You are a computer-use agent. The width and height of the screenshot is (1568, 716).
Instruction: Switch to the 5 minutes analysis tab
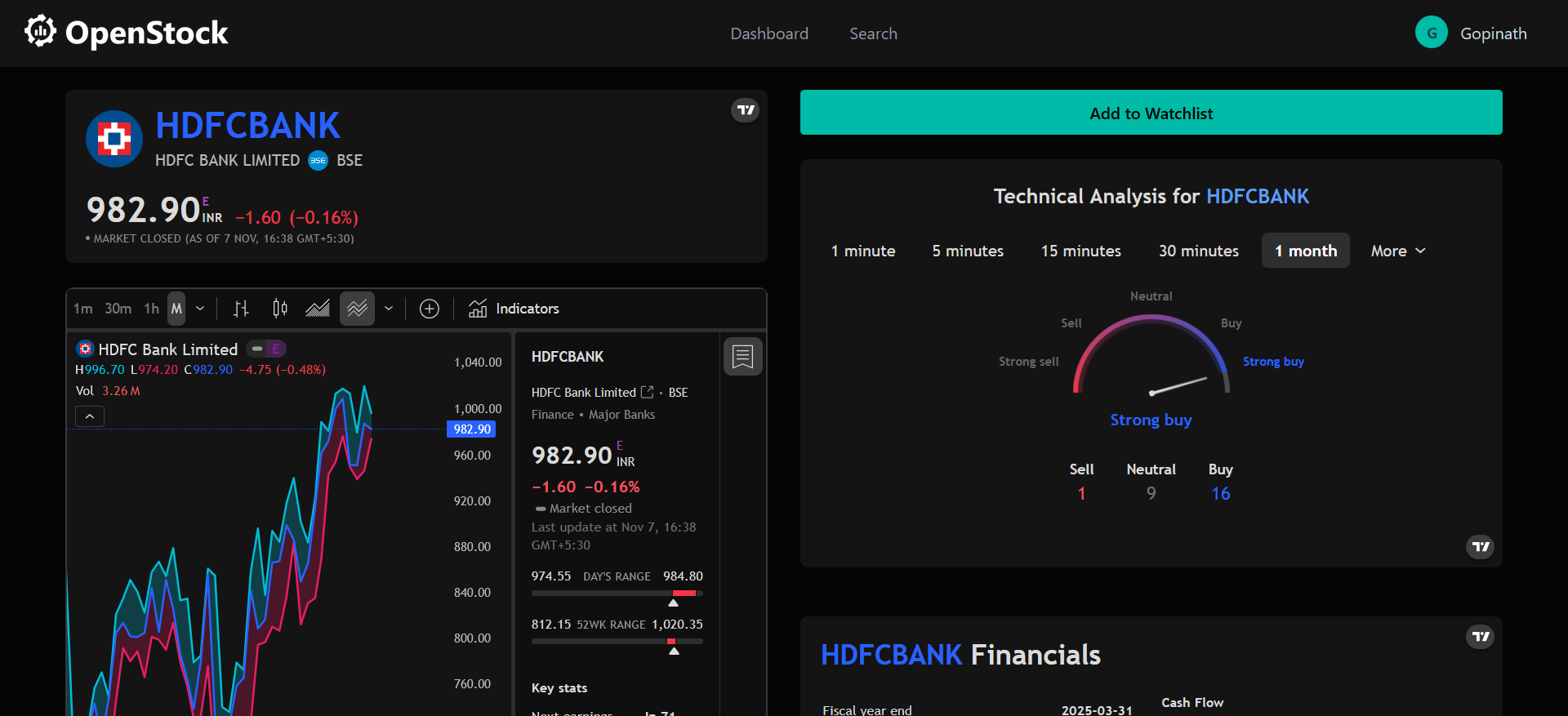click(x=968, y=251)
